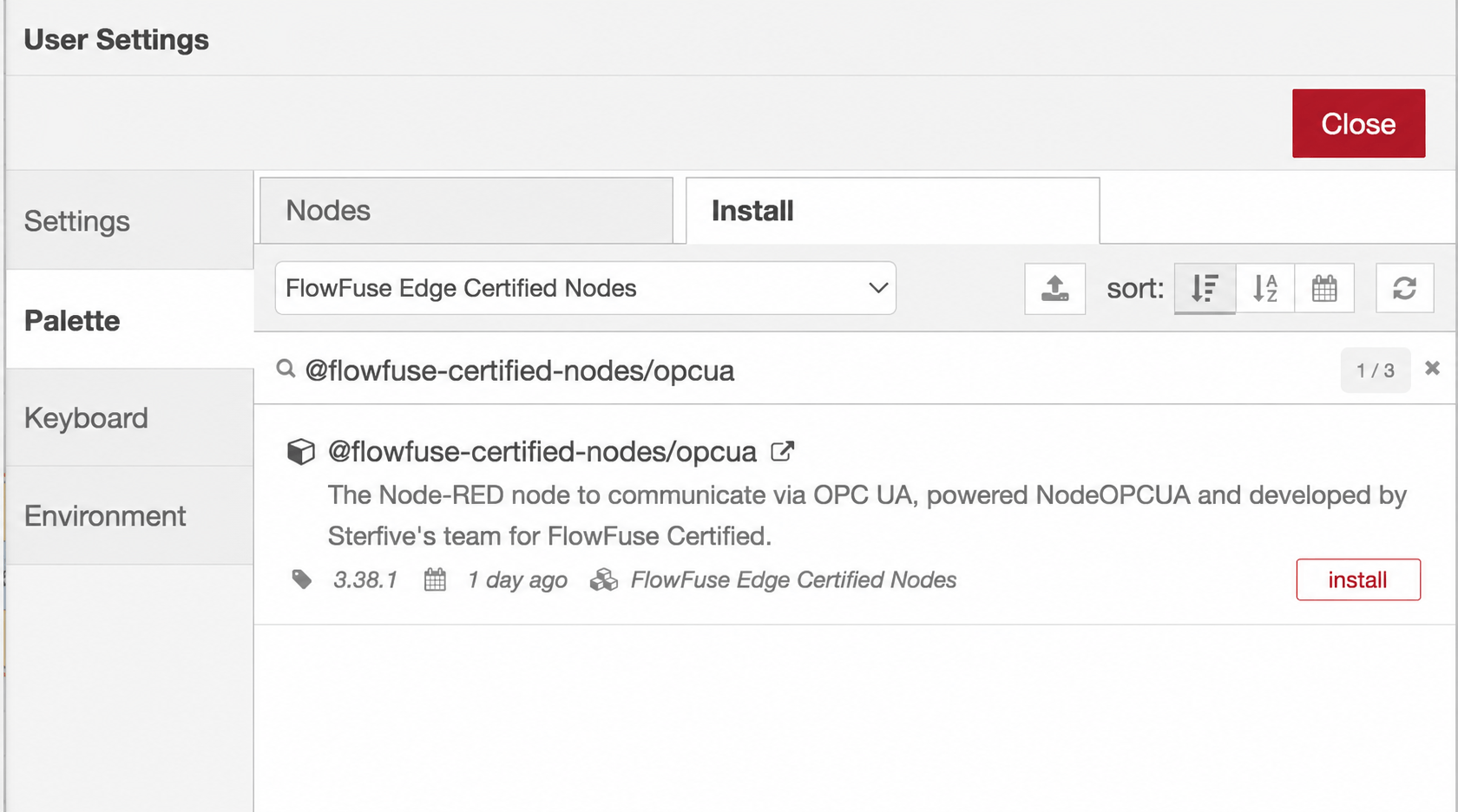Click the version number 3.38.1
1458x812 pixels.
365,580
